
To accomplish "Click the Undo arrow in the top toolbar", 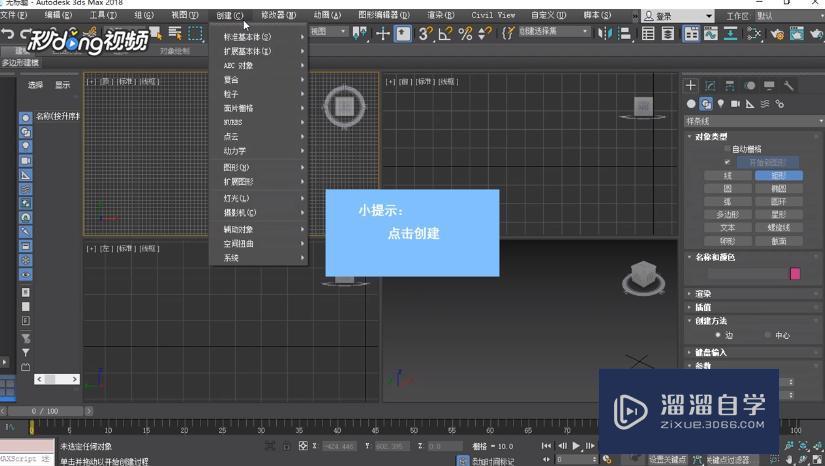I will click(8, 34).
